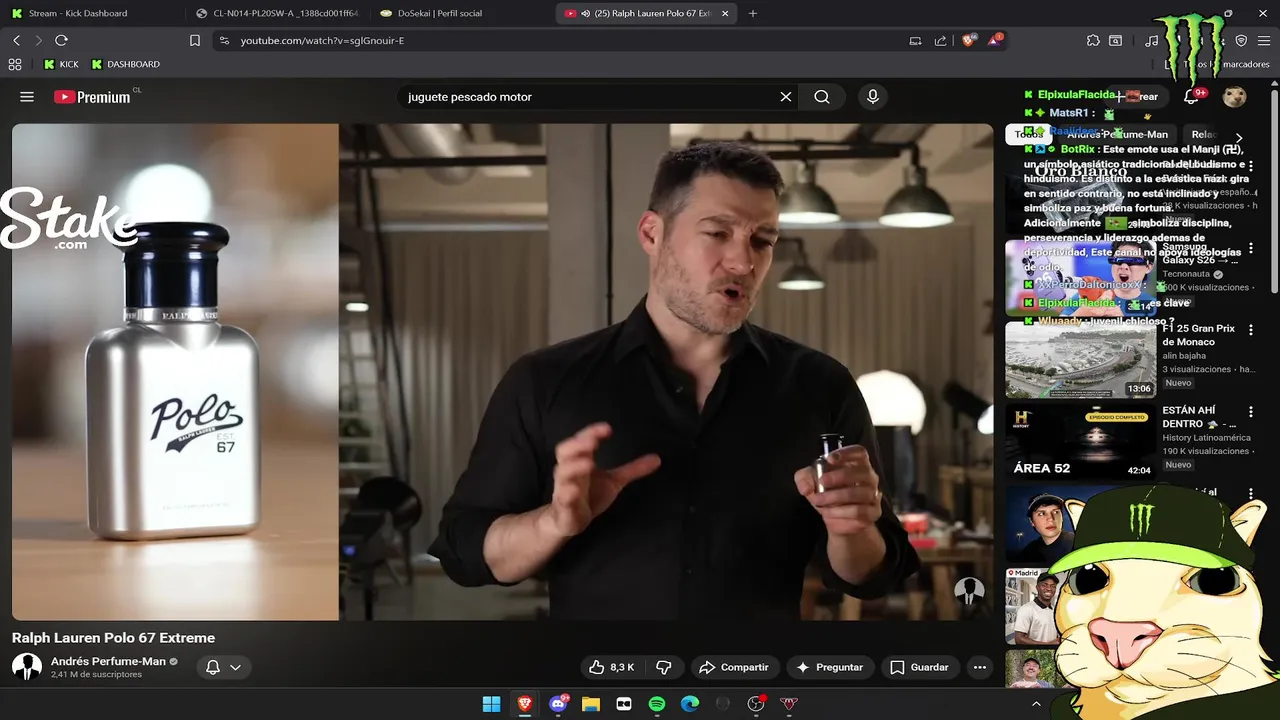The width and height of the screenshot is (1280, 720).
Task: Open Samsung Galaxy S26 video thumbnail
Action: [1080, 278]
